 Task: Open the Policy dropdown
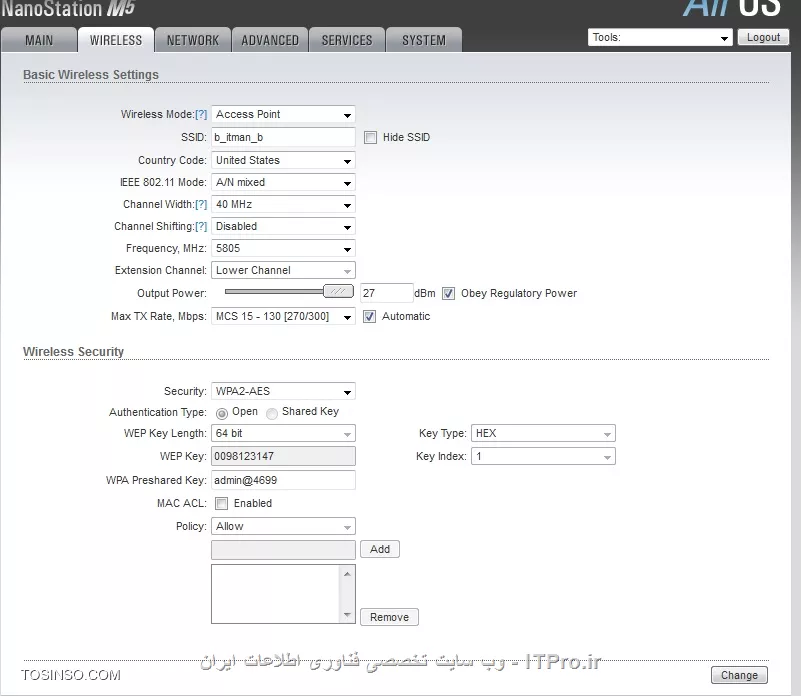(x=283, y=526)
